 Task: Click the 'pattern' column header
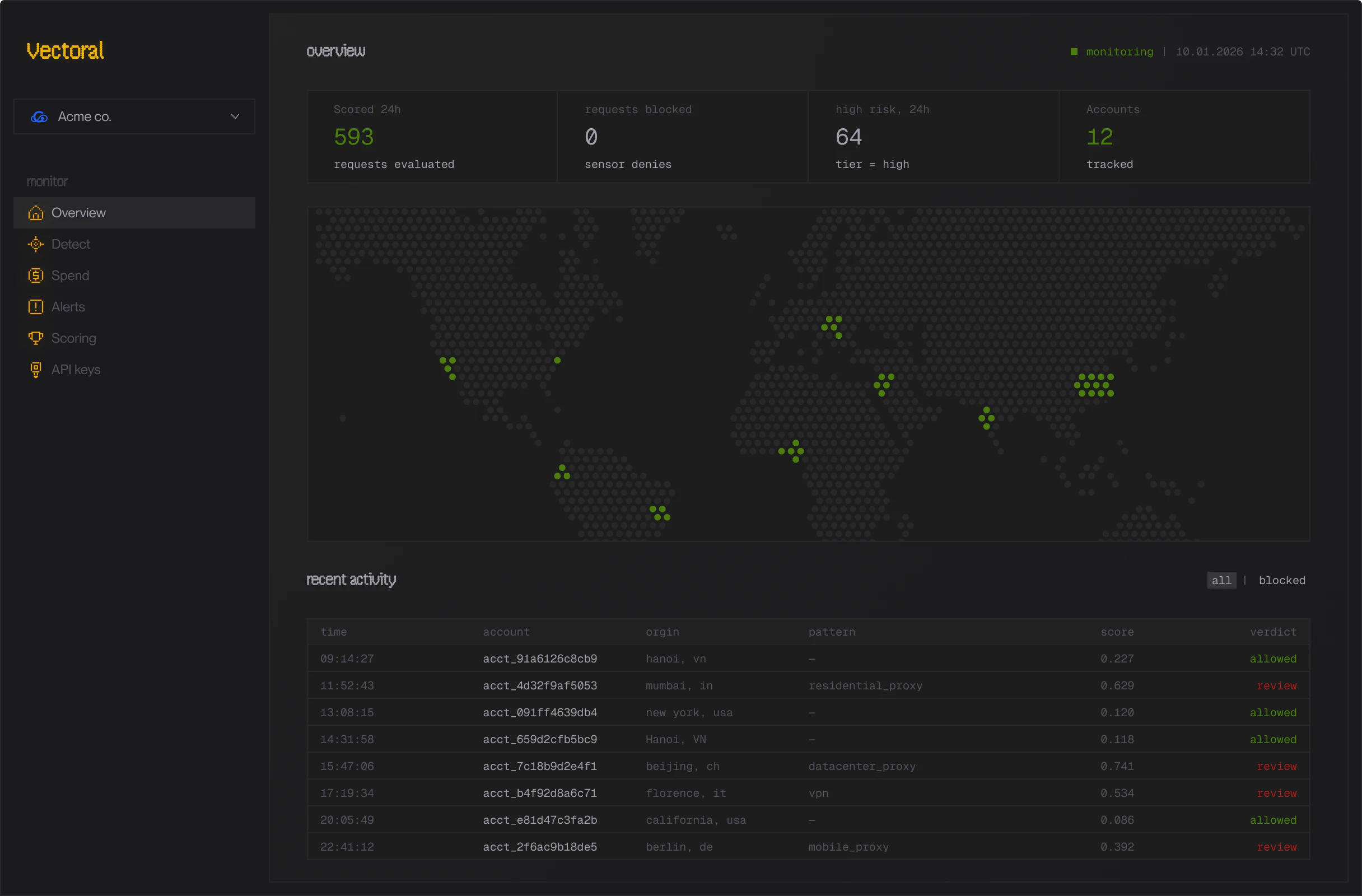pyautogui.click(x=832, y=632)
